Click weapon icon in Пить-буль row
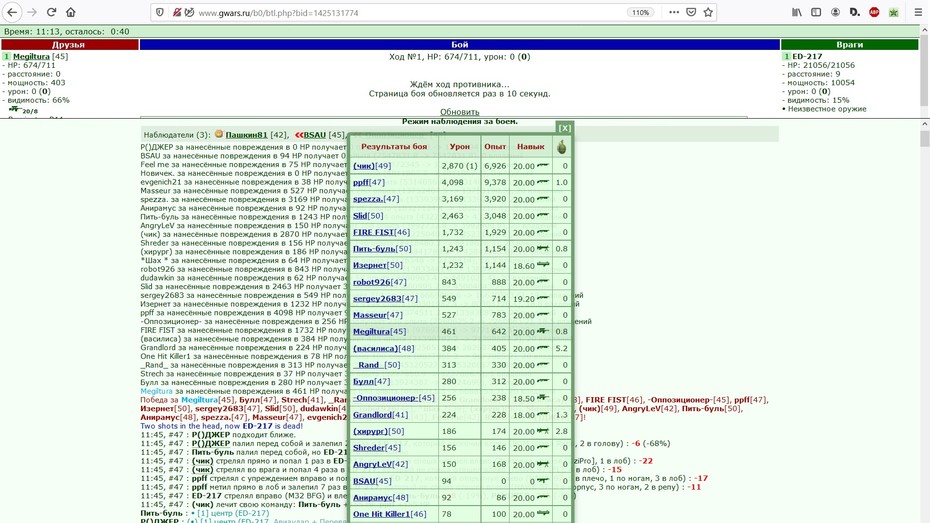 [x=543, y=248]
